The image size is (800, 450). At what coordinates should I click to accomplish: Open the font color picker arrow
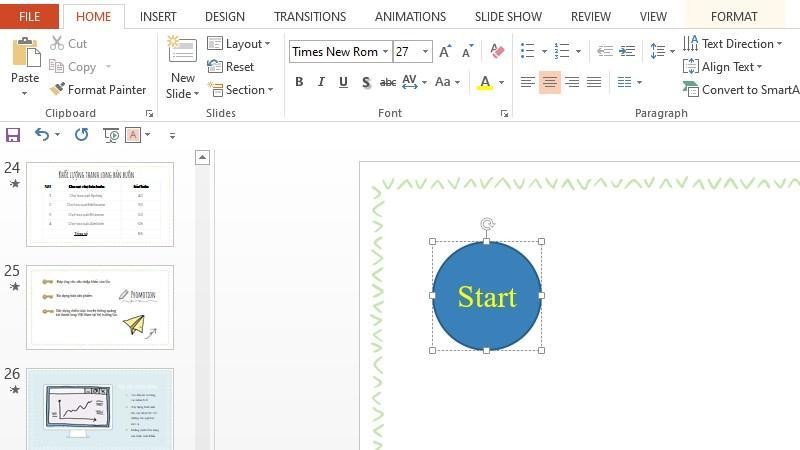[502, 82]
